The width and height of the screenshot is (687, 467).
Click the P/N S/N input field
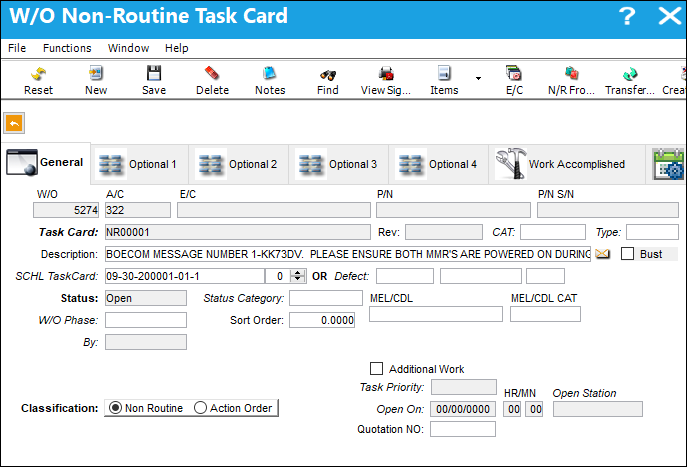pos(608,210)
